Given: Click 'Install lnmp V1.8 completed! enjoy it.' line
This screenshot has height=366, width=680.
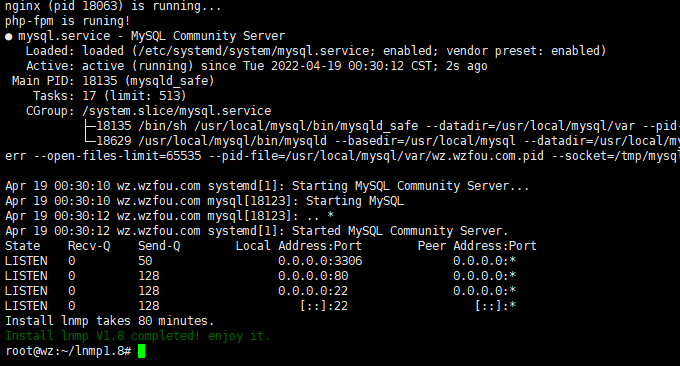Looking at the screenshot, I should 137,336.
